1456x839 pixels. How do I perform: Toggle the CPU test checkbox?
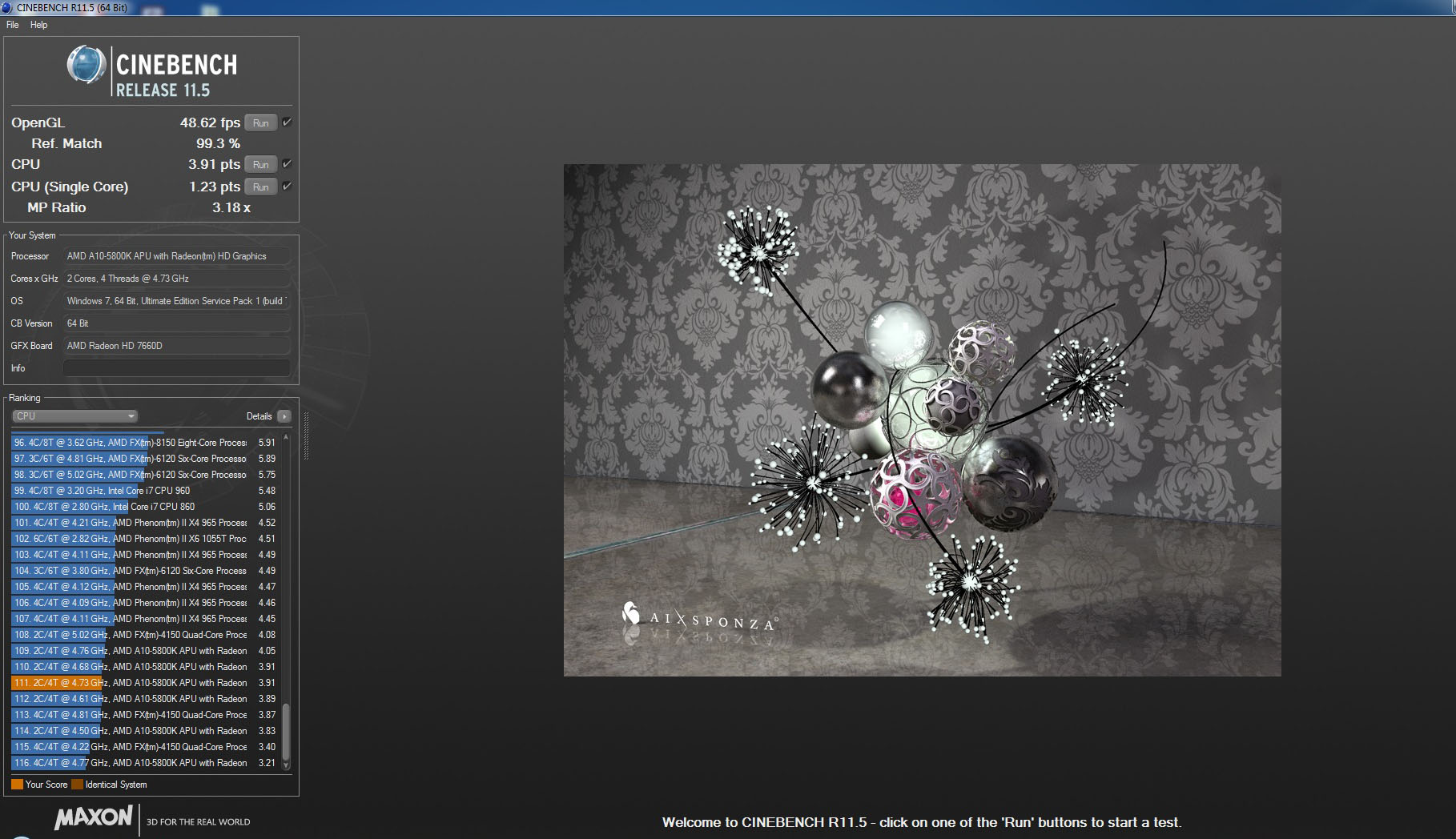coord(287,164)
